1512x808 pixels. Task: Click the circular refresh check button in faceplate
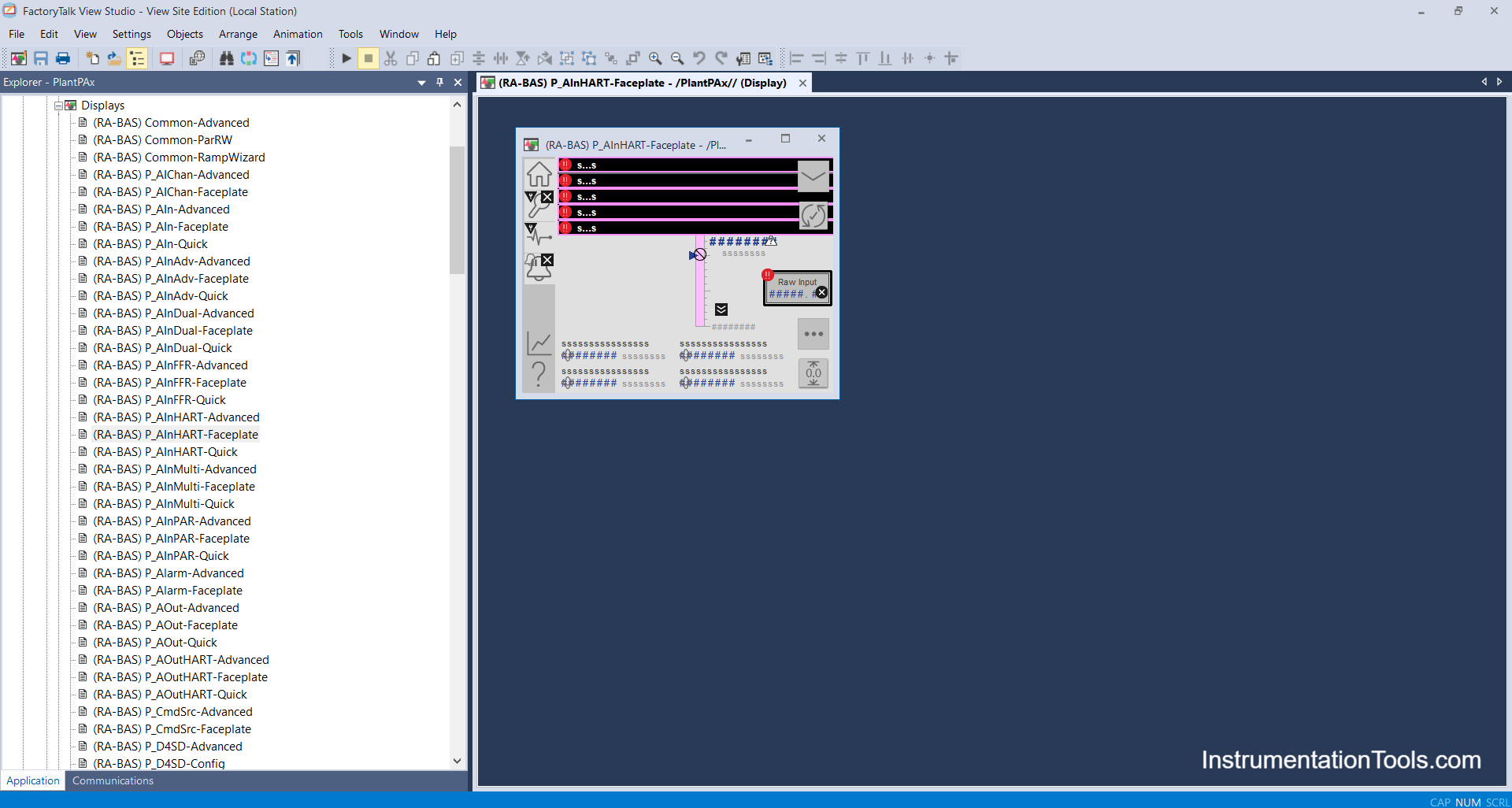pos(813,216)
